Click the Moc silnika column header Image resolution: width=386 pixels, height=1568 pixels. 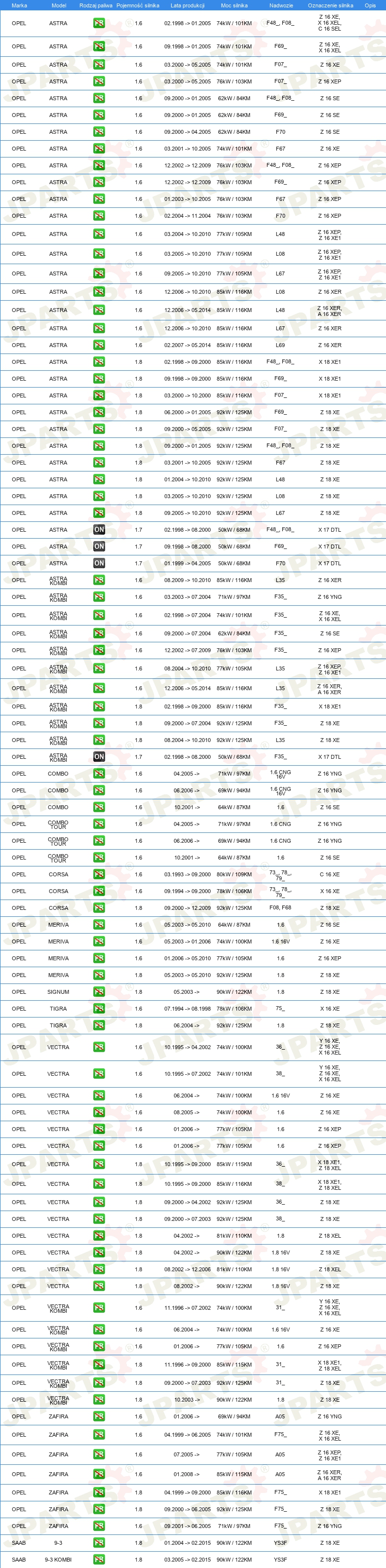coord(234,5)
